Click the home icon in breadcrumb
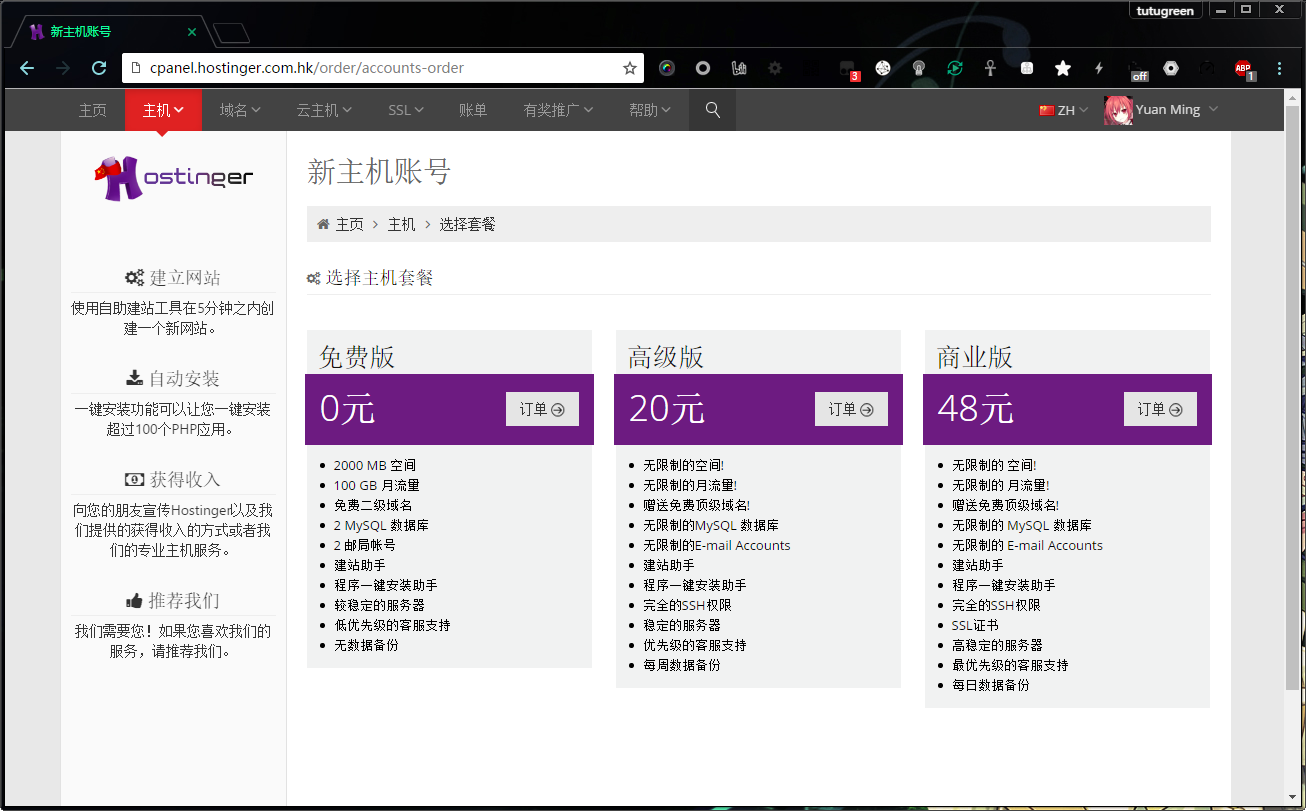 pyautogui.click(x=323, y=224)
